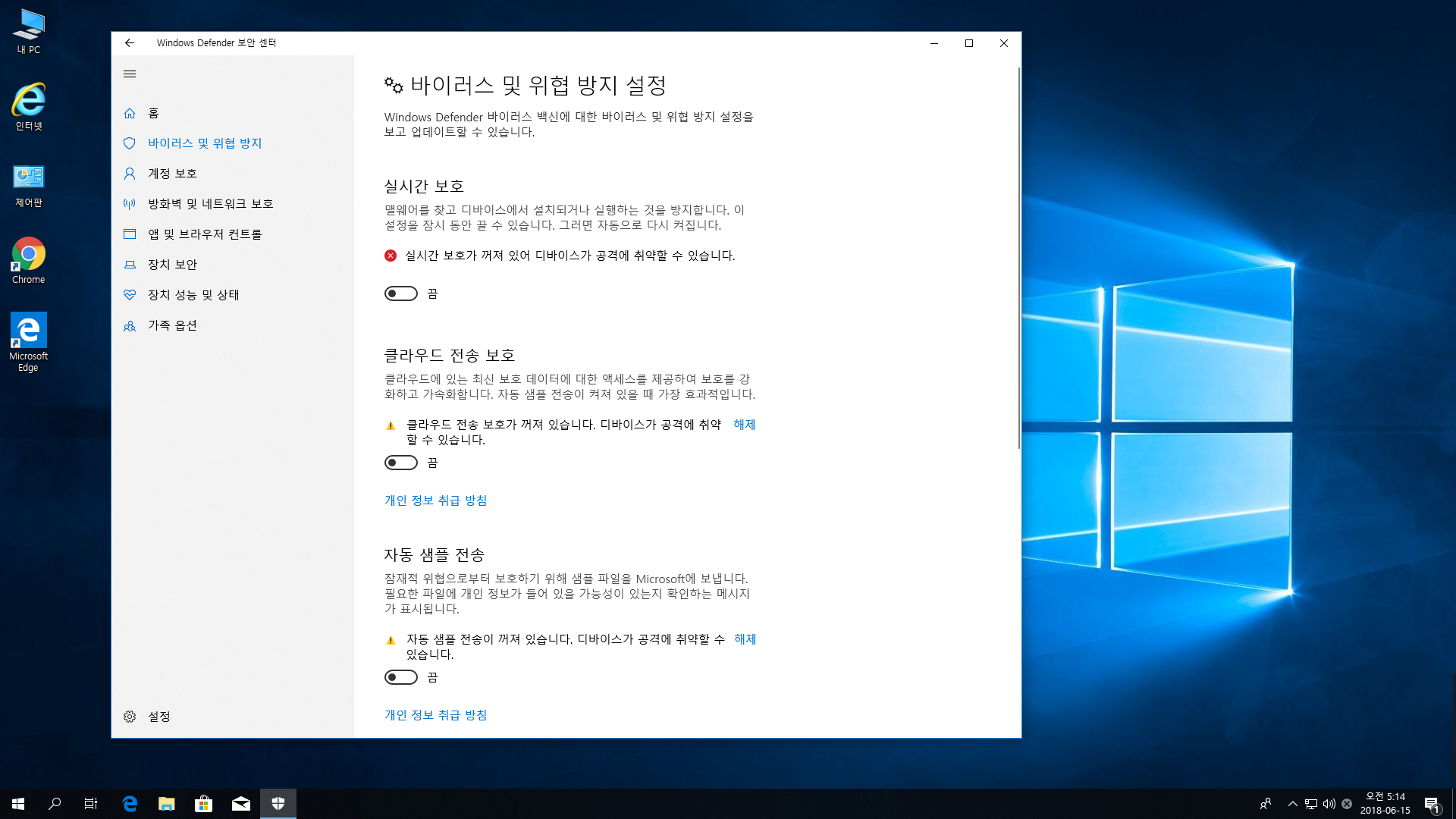The height and width of the screenshot is (819, 1456).
Task: Click the vertical scrollbar in Defender window
Action: click(x=1018, y=258)
